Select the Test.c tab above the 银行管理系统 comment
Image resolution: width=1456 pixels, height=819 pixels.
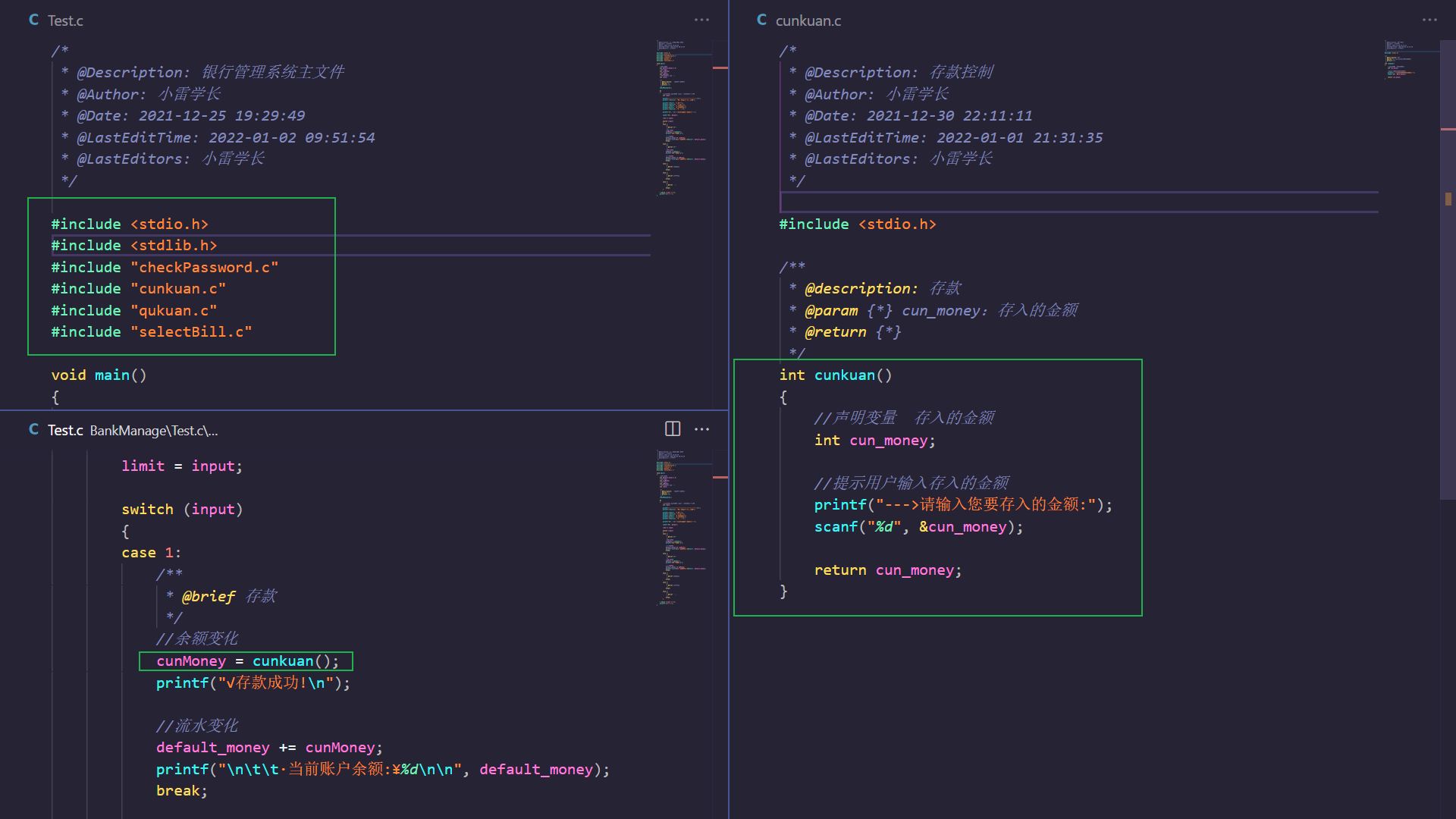(x=65, y=20)
